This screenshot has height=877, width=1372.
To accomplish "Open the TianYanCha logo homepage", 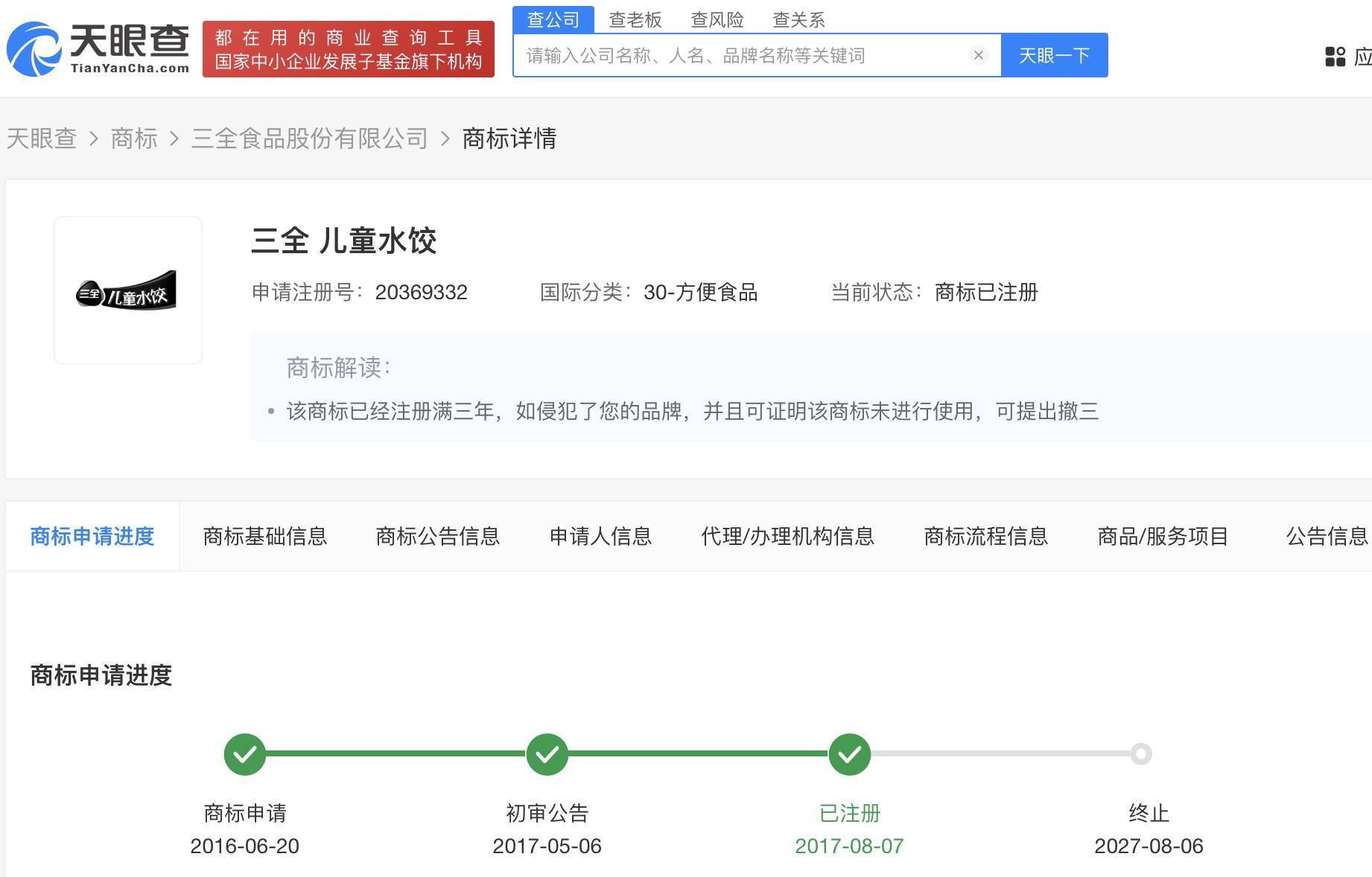I will (x=98, y=49).
